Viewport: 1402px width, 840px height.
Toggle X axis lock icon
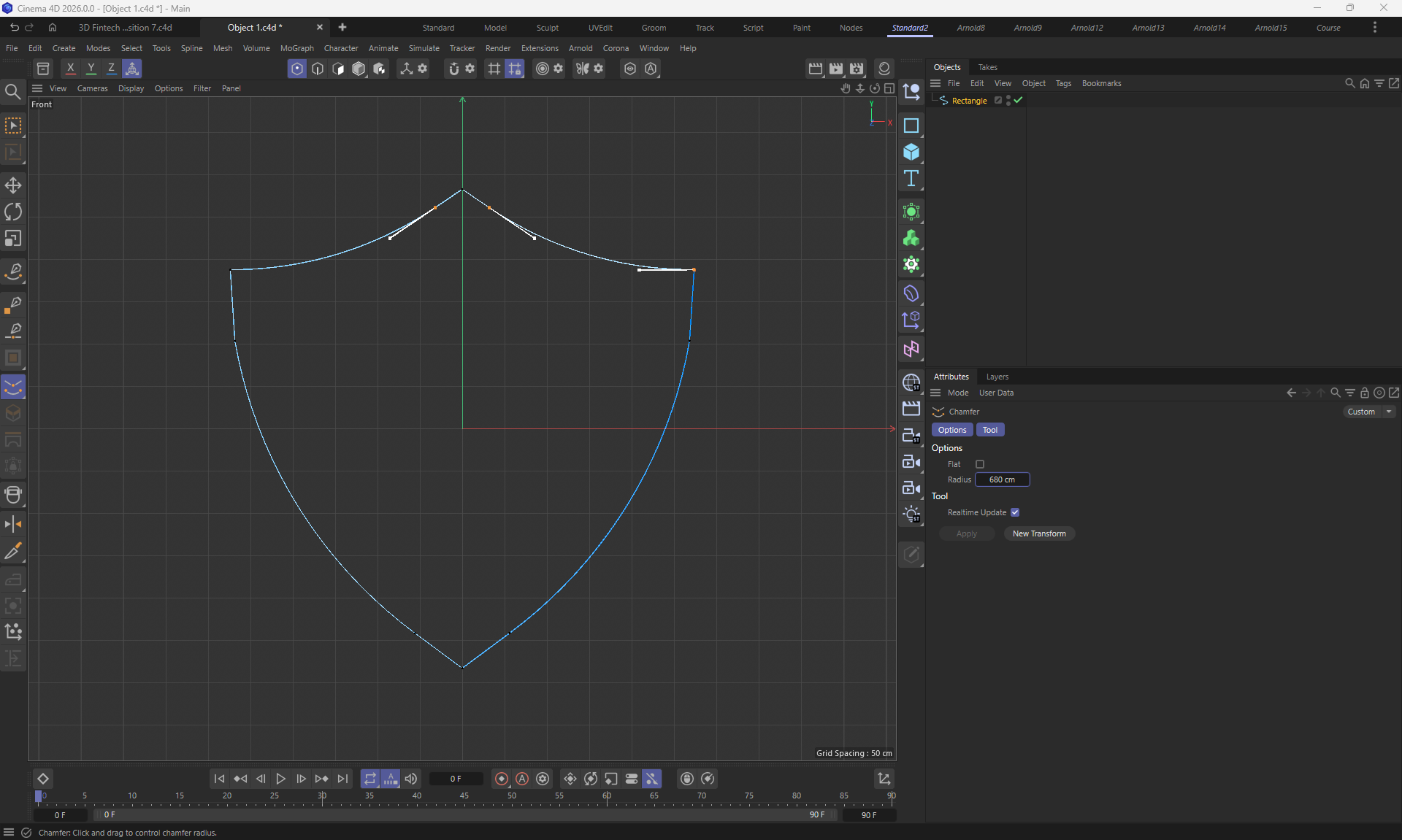pyautogui.click(x=70, y=69)
